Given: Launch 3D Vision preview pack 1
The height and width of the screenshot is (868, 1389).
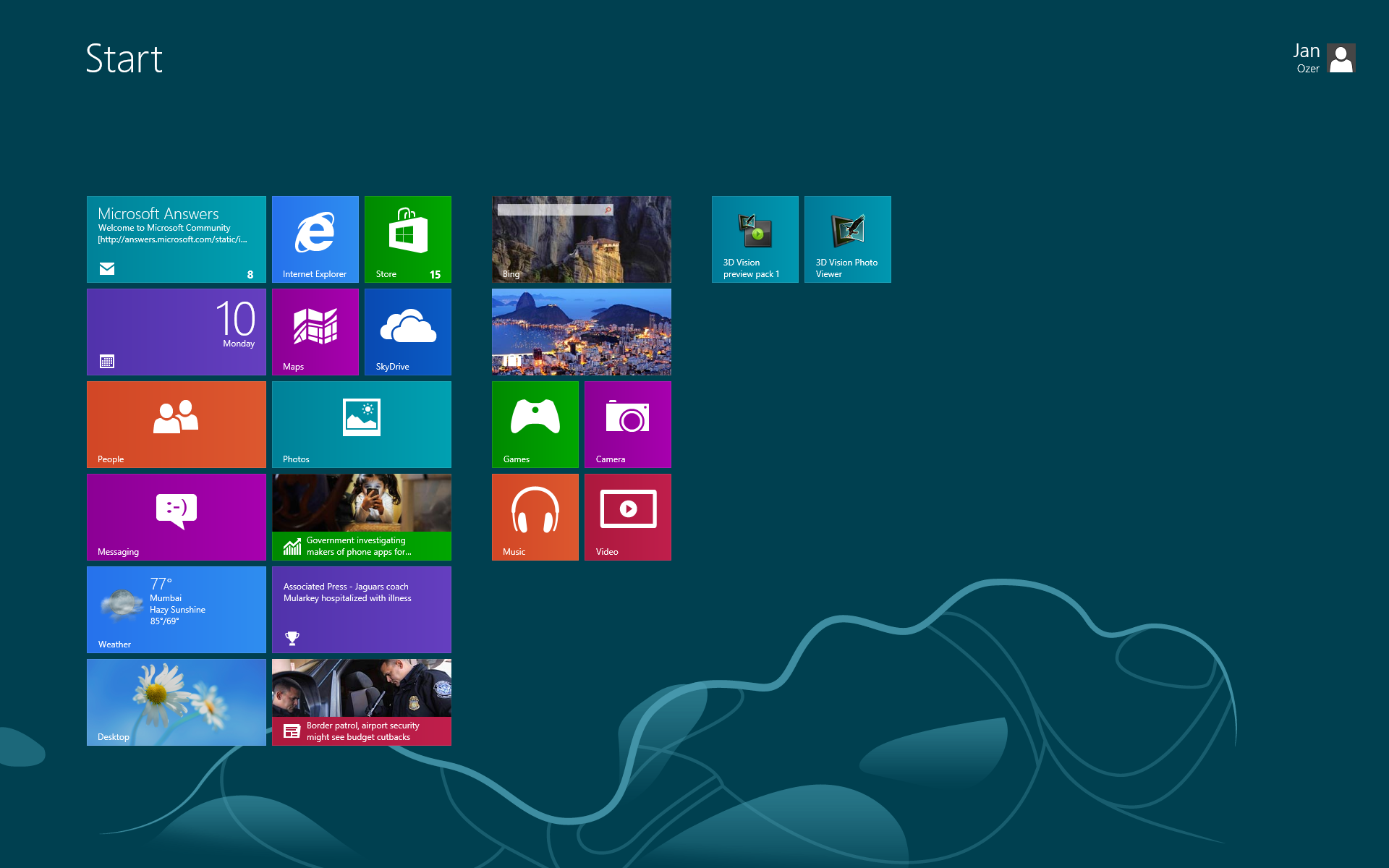Looking at the screenshot, I should tap(755, 239).
